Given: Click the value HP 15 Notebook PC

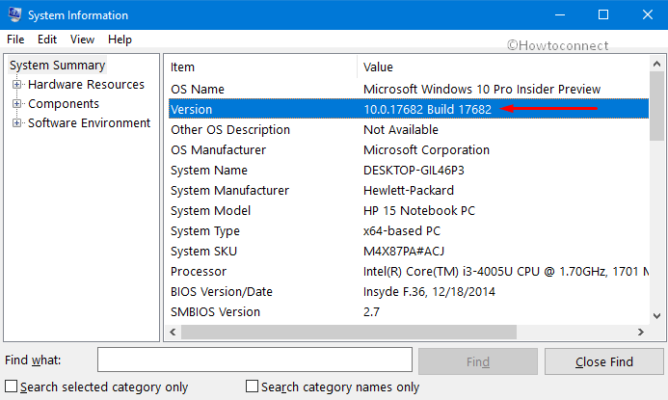Looking at the screenshot, I should pyautogui.click(x=419, y=211).
